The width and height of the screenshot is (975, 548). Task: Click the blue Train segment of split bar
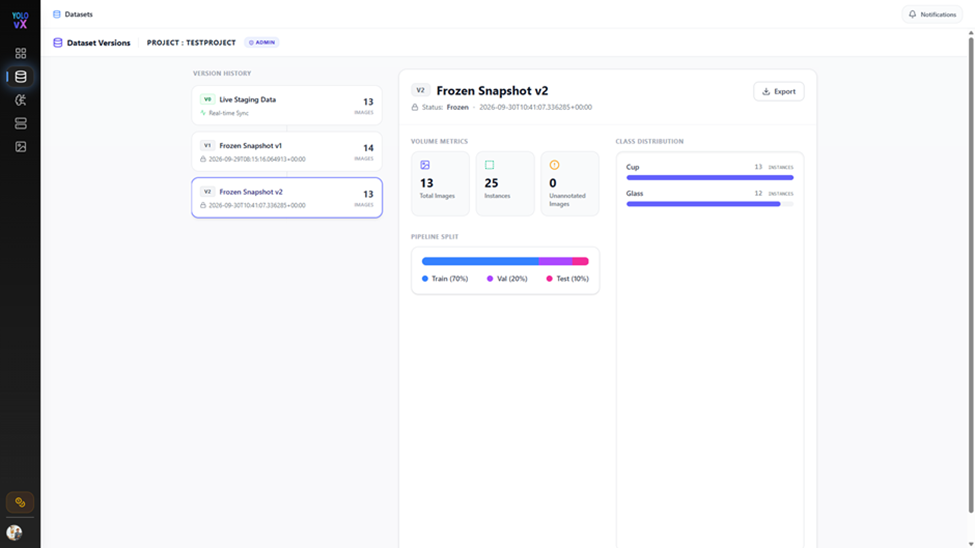(480, 261)
